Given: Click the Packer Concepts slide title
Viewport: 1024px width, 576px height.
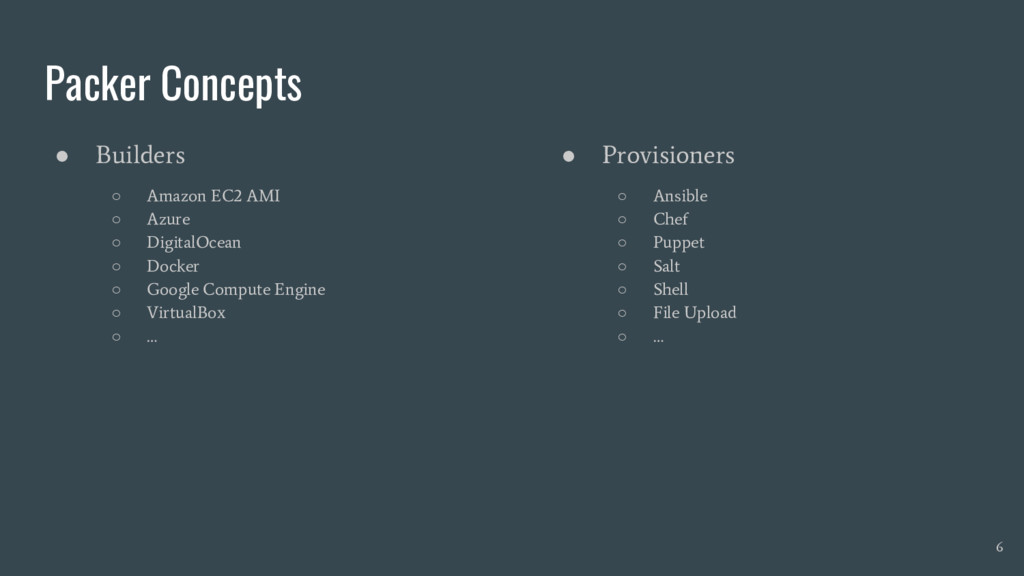Looking at the screenshot, I should click(173, 84).
